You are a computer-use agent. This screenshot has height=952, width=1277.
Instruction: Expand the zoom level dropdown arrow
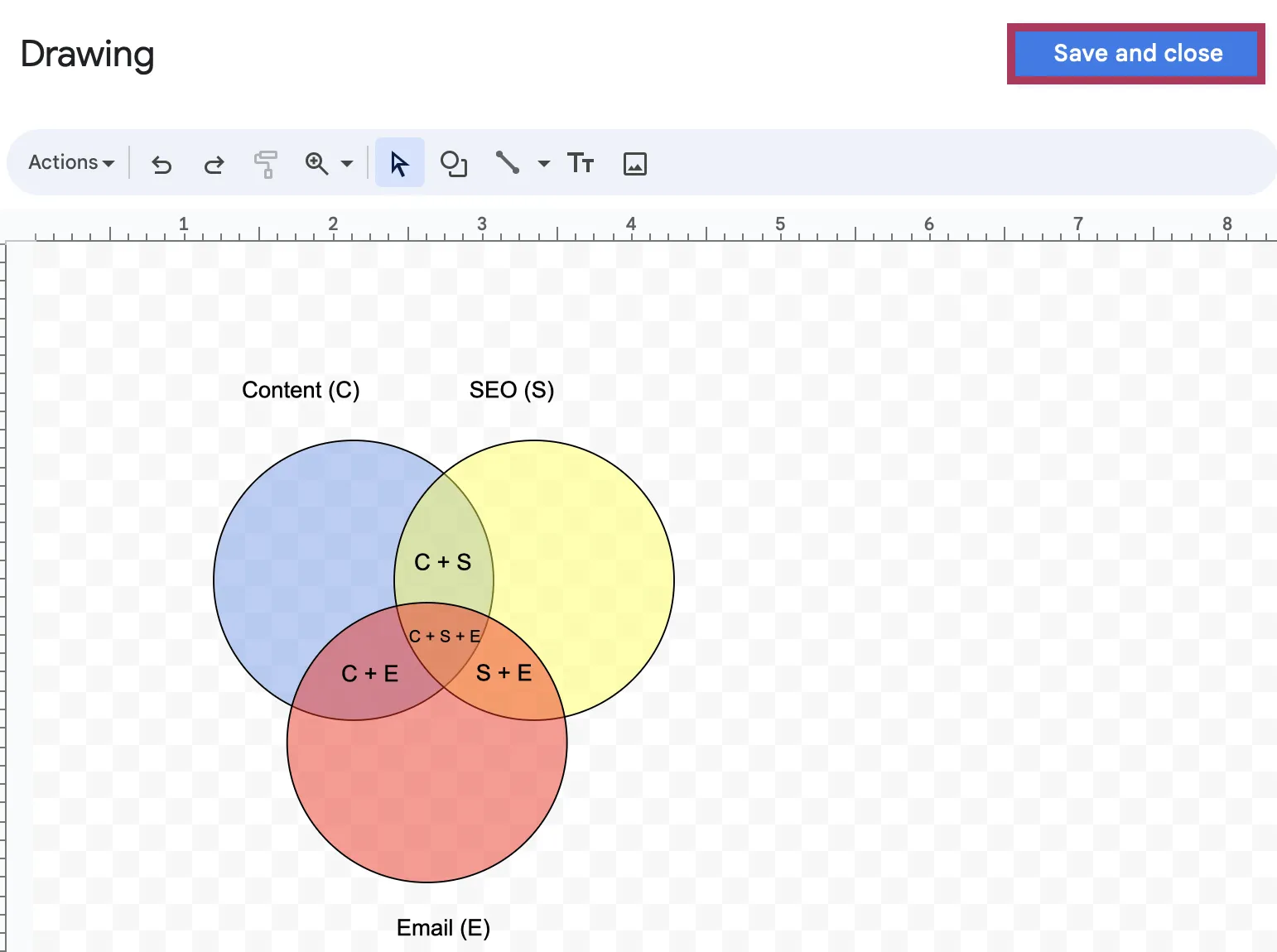click(347, 164)
